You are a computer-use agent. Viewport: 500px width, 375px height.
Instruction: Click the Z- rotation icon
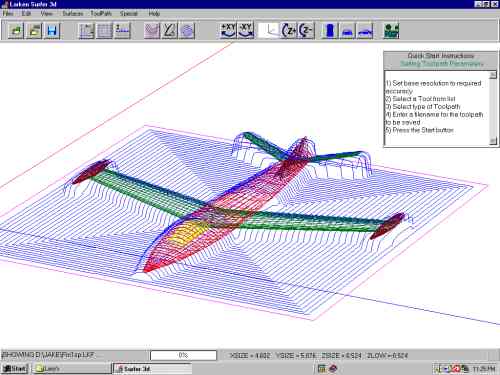point(306,31)
